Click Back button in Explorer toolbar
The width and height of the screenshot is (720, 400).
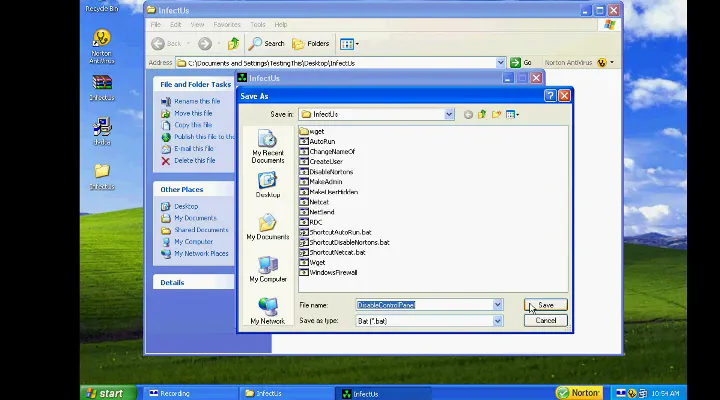(167, 44)
